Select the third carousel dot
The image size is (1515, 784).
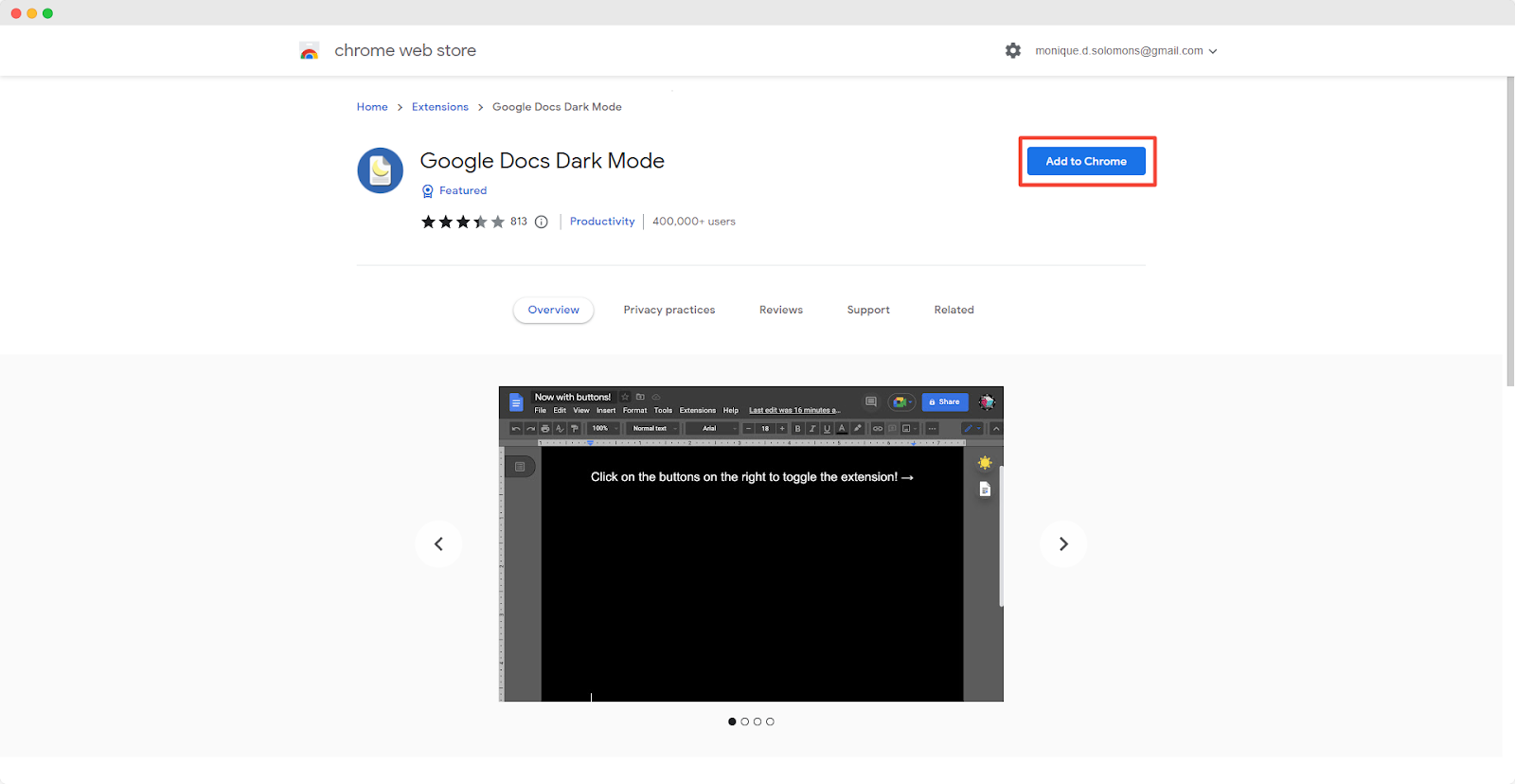757,722
